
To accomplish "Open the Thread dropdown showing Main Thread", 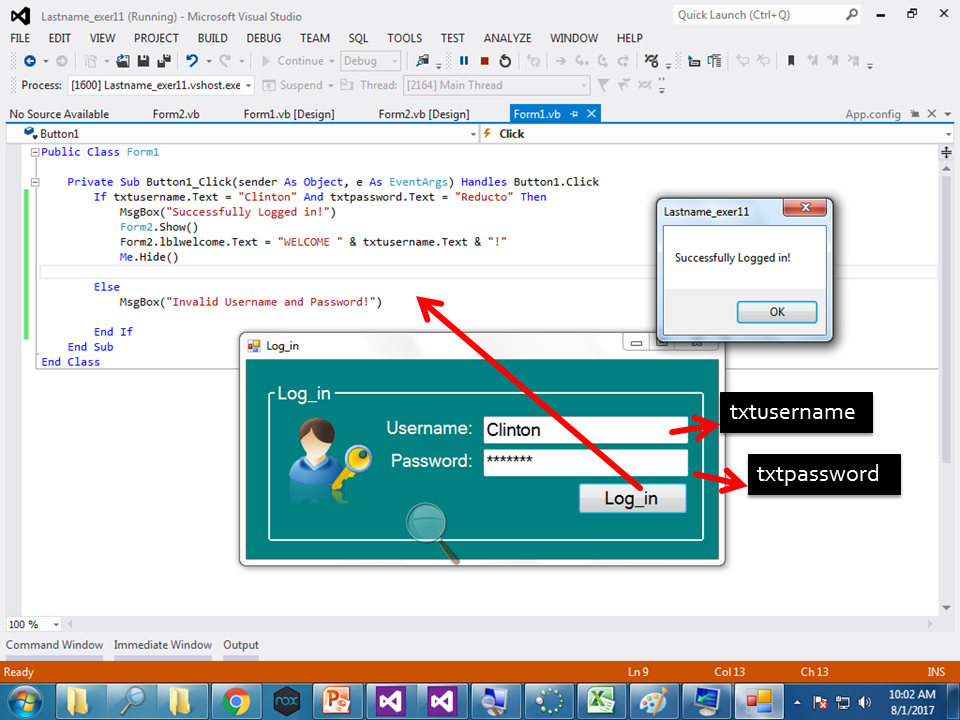I will (x=496, y=85).
